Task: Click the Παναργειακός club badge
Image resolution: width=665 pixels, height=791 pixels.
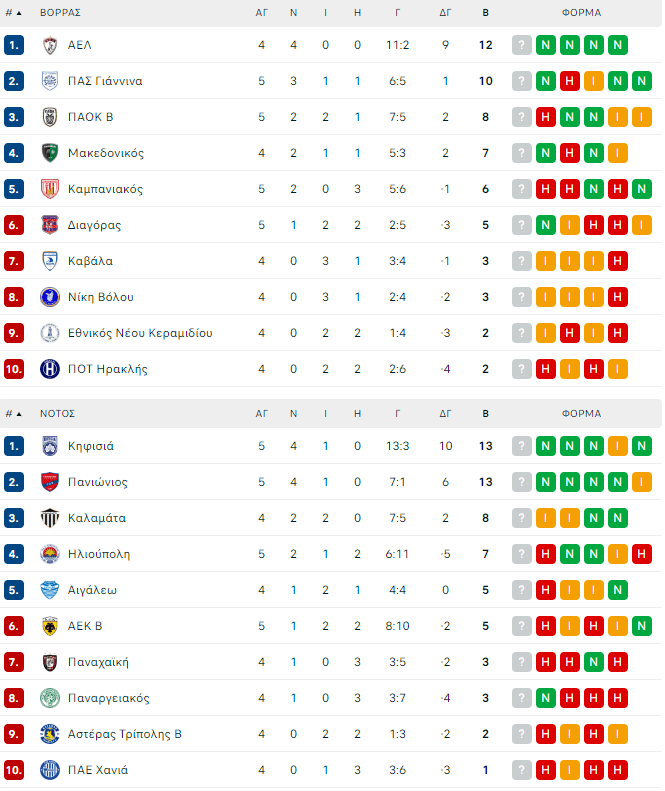Action: coord(50,698)
